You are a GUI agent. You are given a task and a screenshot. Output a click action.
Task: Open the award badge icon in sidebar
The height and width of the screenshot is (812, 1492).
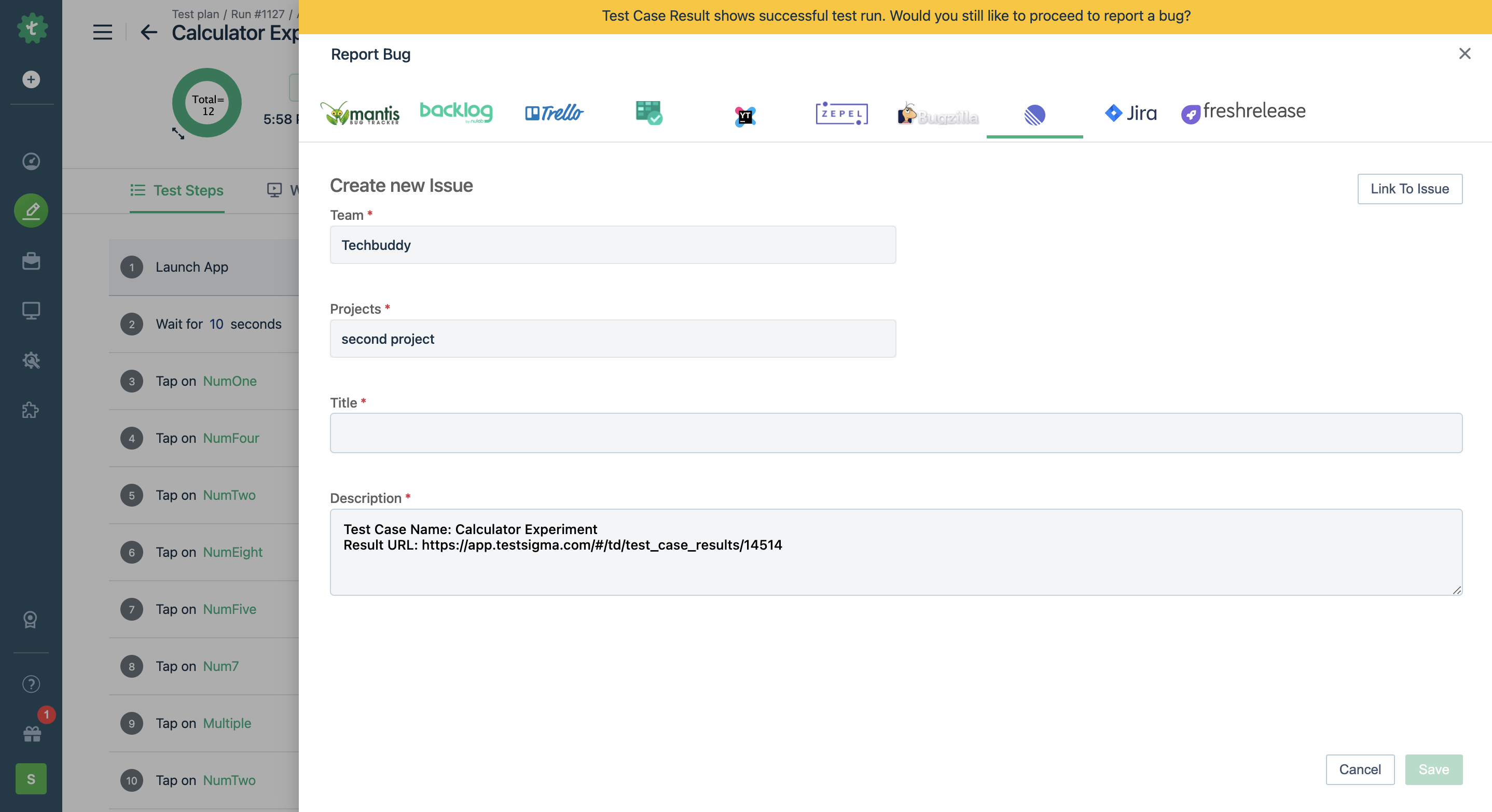30,620
